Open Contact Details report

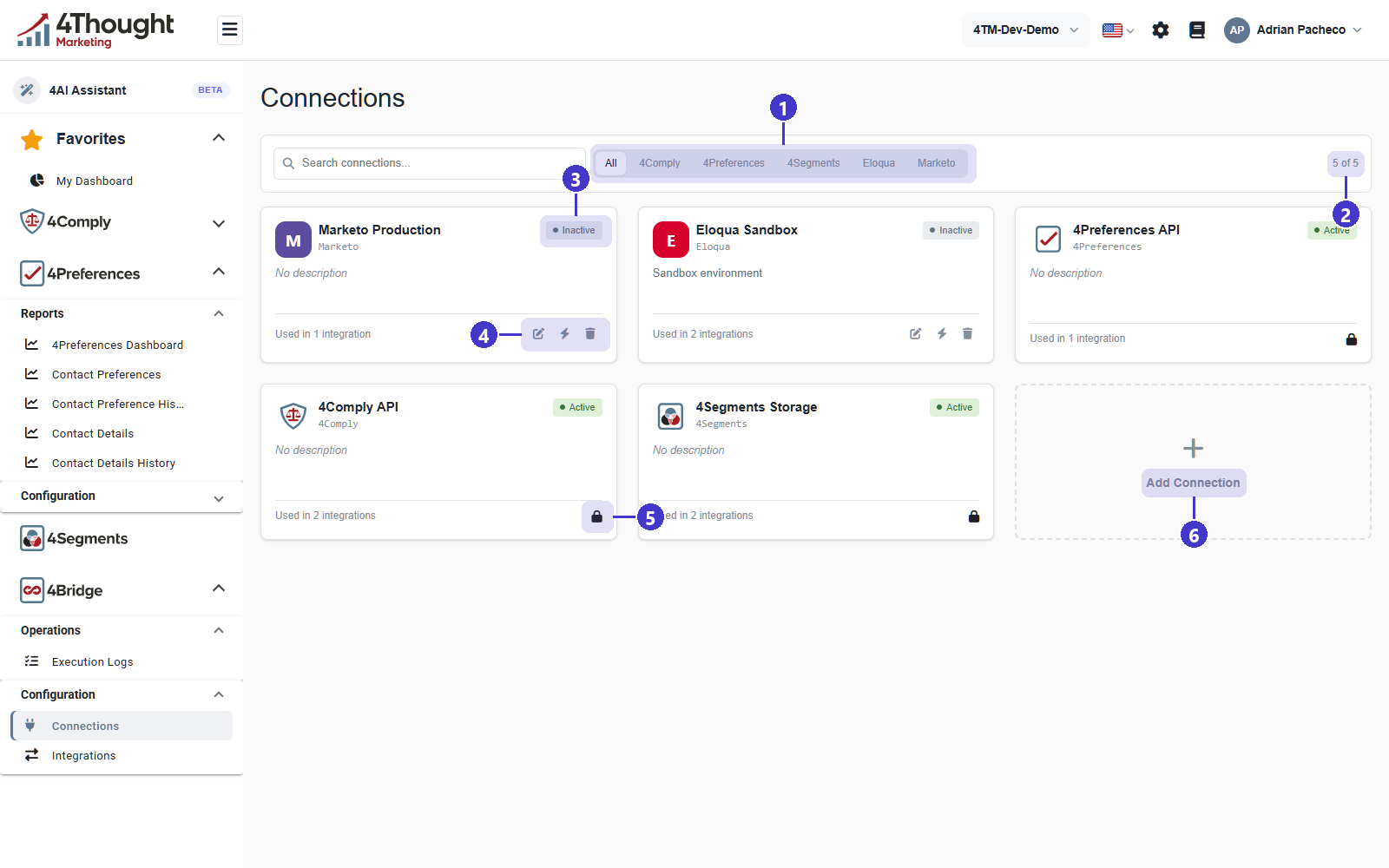pyautogui.click(x=93, y=434)
